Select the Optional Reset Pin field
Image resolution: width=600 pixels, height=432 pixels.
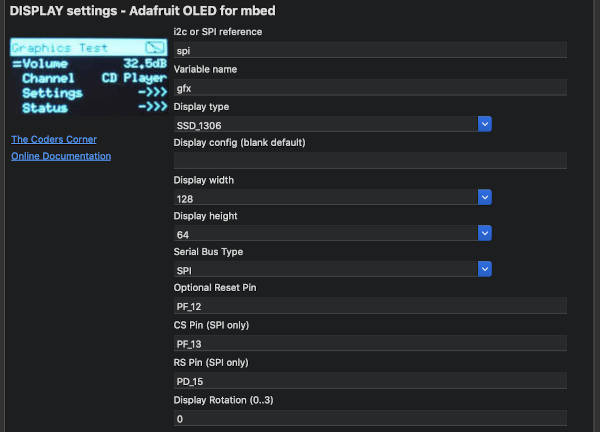click(370, 306)
